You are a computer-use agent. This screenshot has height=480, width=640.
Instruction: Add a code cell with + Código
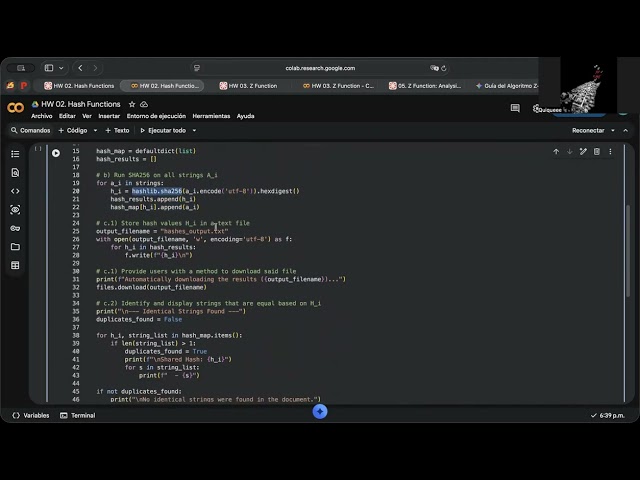click(73, 131)
